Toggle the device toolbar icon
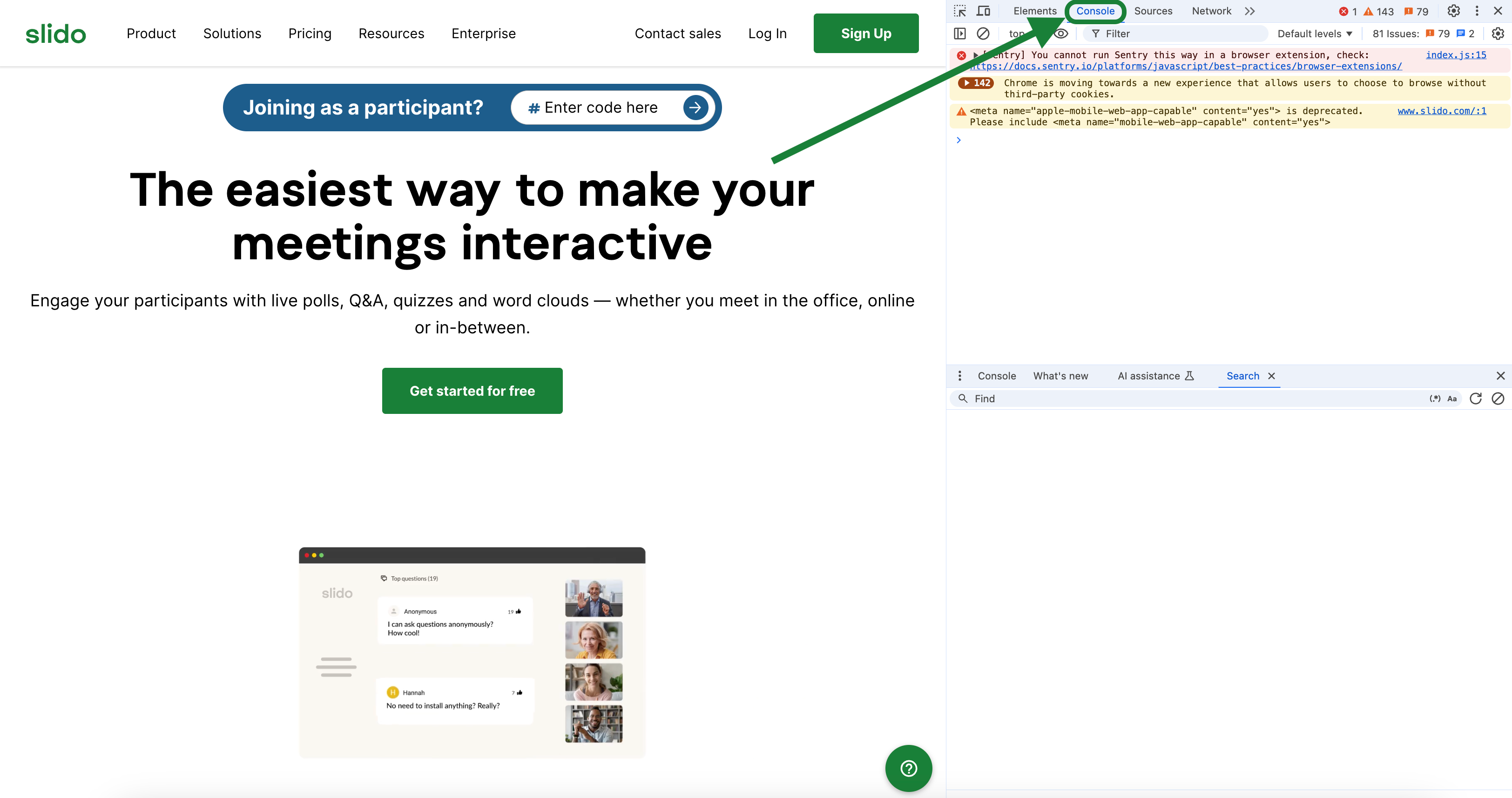Viewport: 1512px width, 798px height. (983, 11)
